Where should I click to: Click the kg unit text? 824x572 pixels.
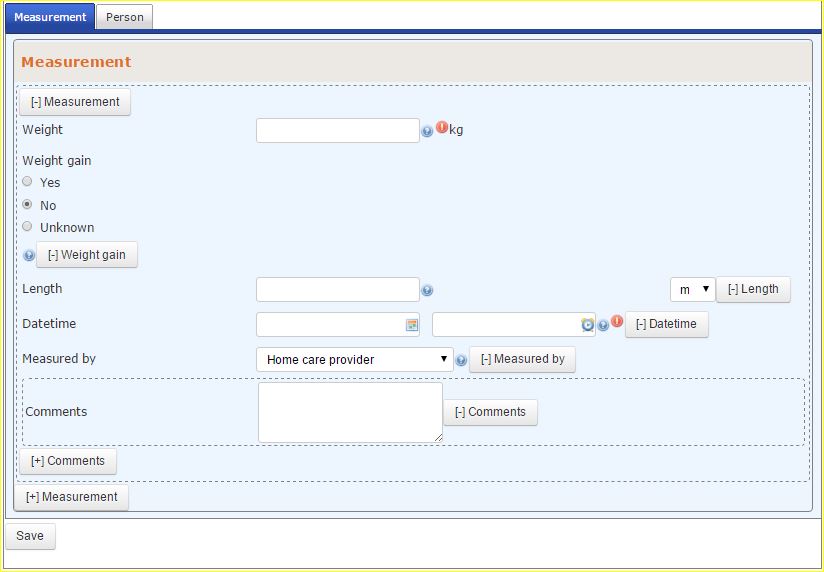pos(456,130)
